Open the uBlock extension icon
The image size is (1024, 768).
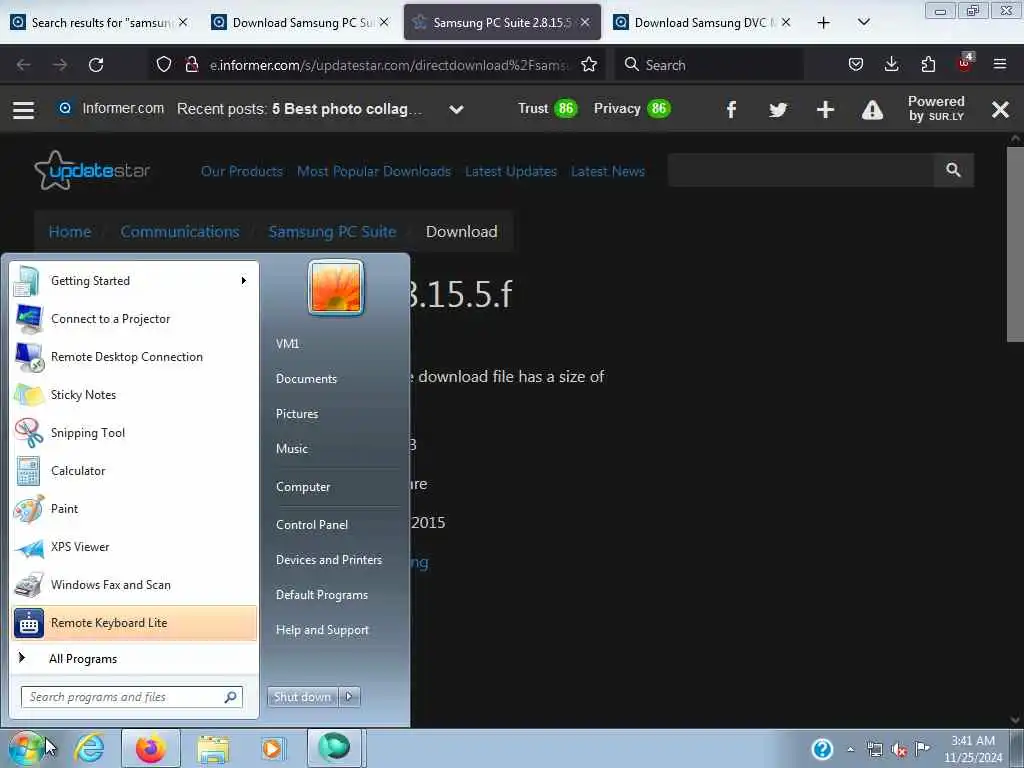[965, 63]
